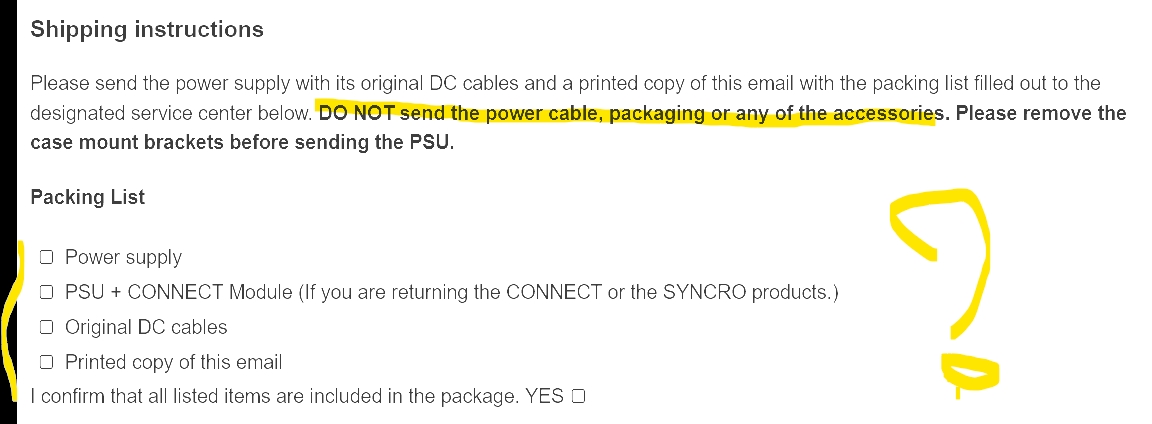Check the "Power supply" checkbox
The height and width of the screenshot is (424, 1152).
tap(46, 258)
